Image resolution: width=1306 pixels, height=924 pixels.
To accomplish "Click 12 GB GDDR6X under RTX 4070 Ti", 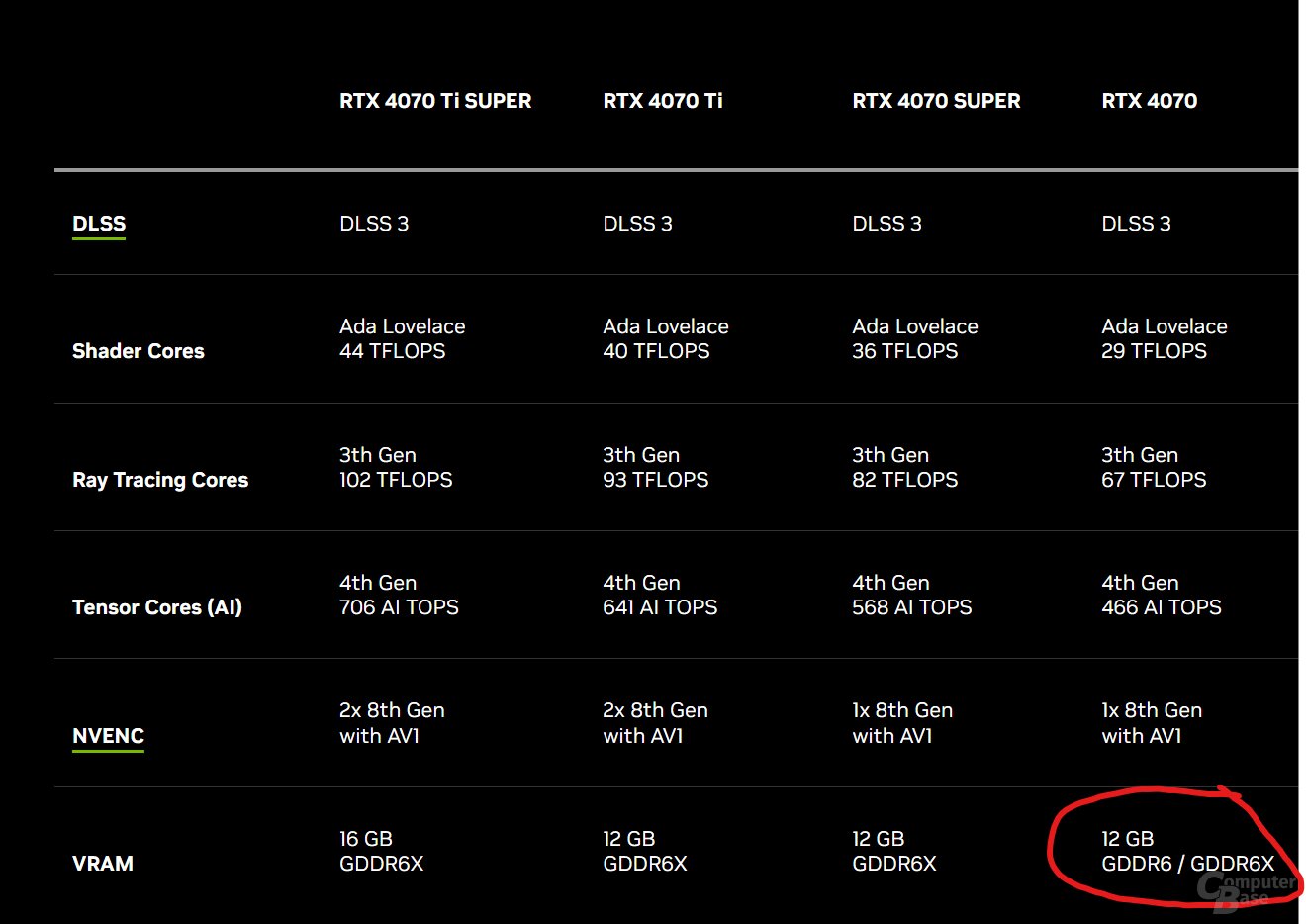I will point(644,851).
